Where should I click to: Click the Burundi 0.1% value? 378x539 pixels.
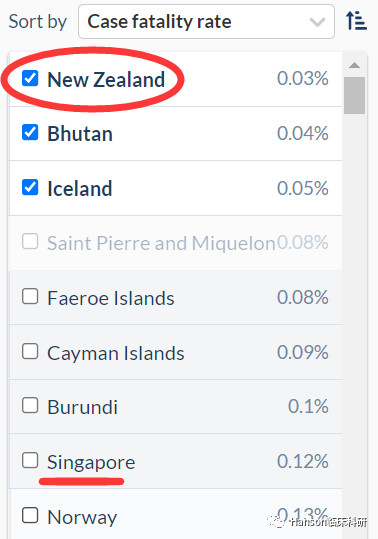[308, 406]
